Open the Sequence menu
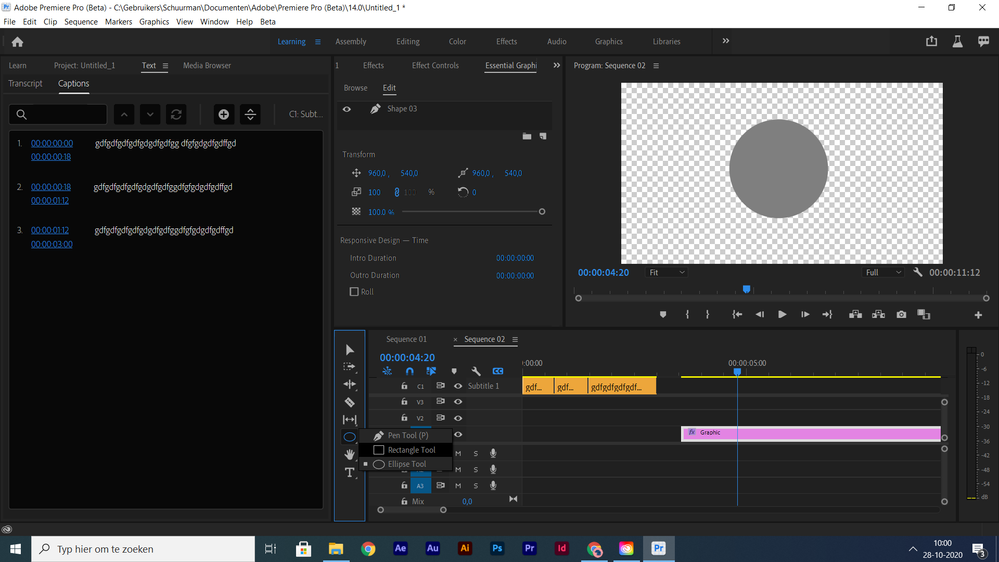The image size is (999, 562). pos(81,22)
